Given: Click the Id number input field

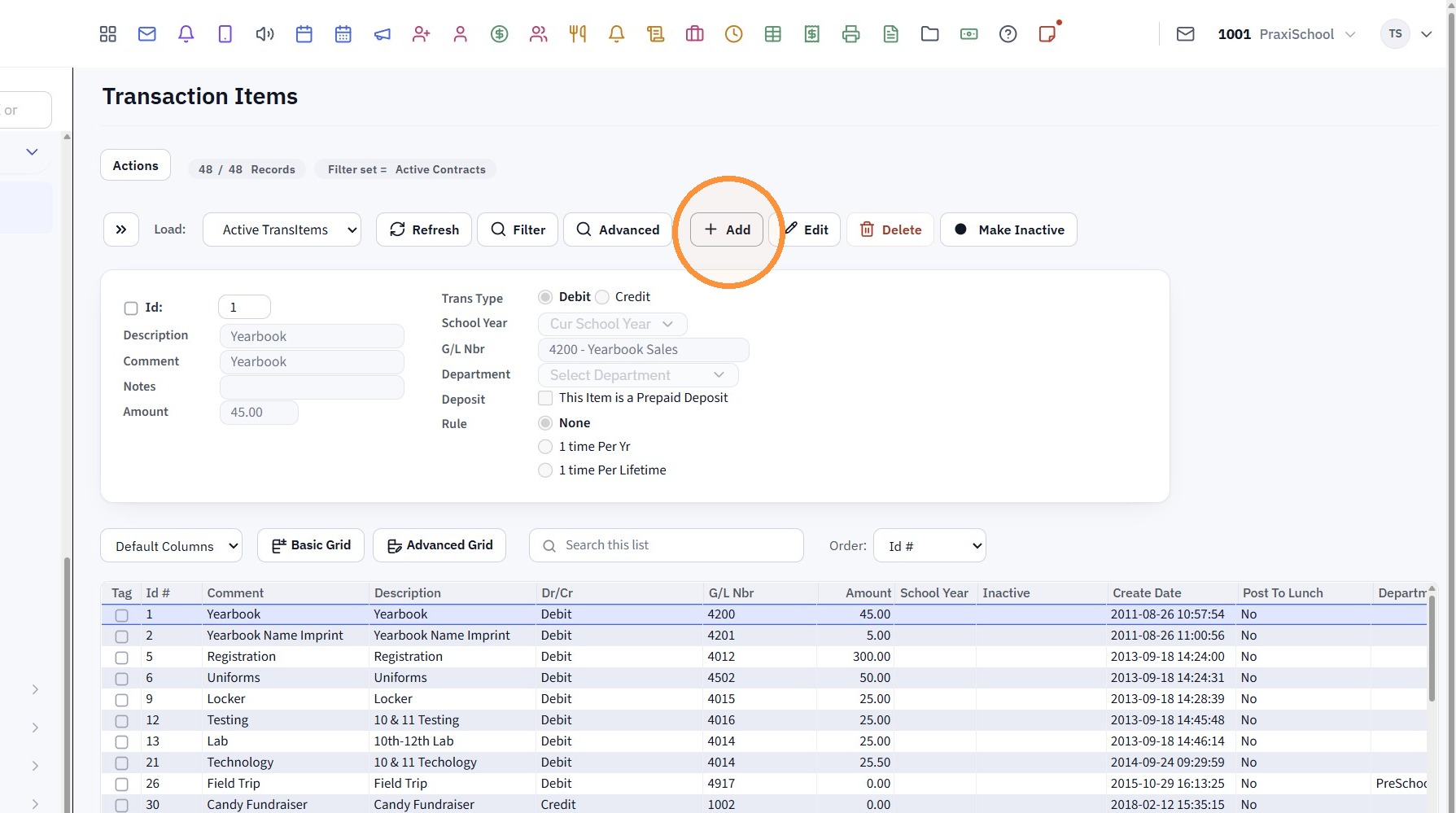Looking at the screenshot, I should coord(244,307).
